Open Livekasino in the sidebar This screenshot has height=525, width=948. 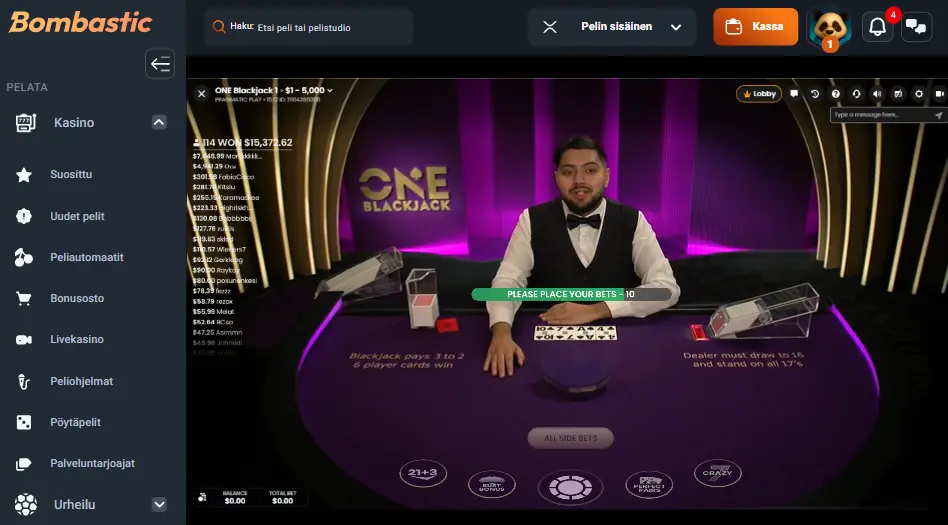(77, 339)
